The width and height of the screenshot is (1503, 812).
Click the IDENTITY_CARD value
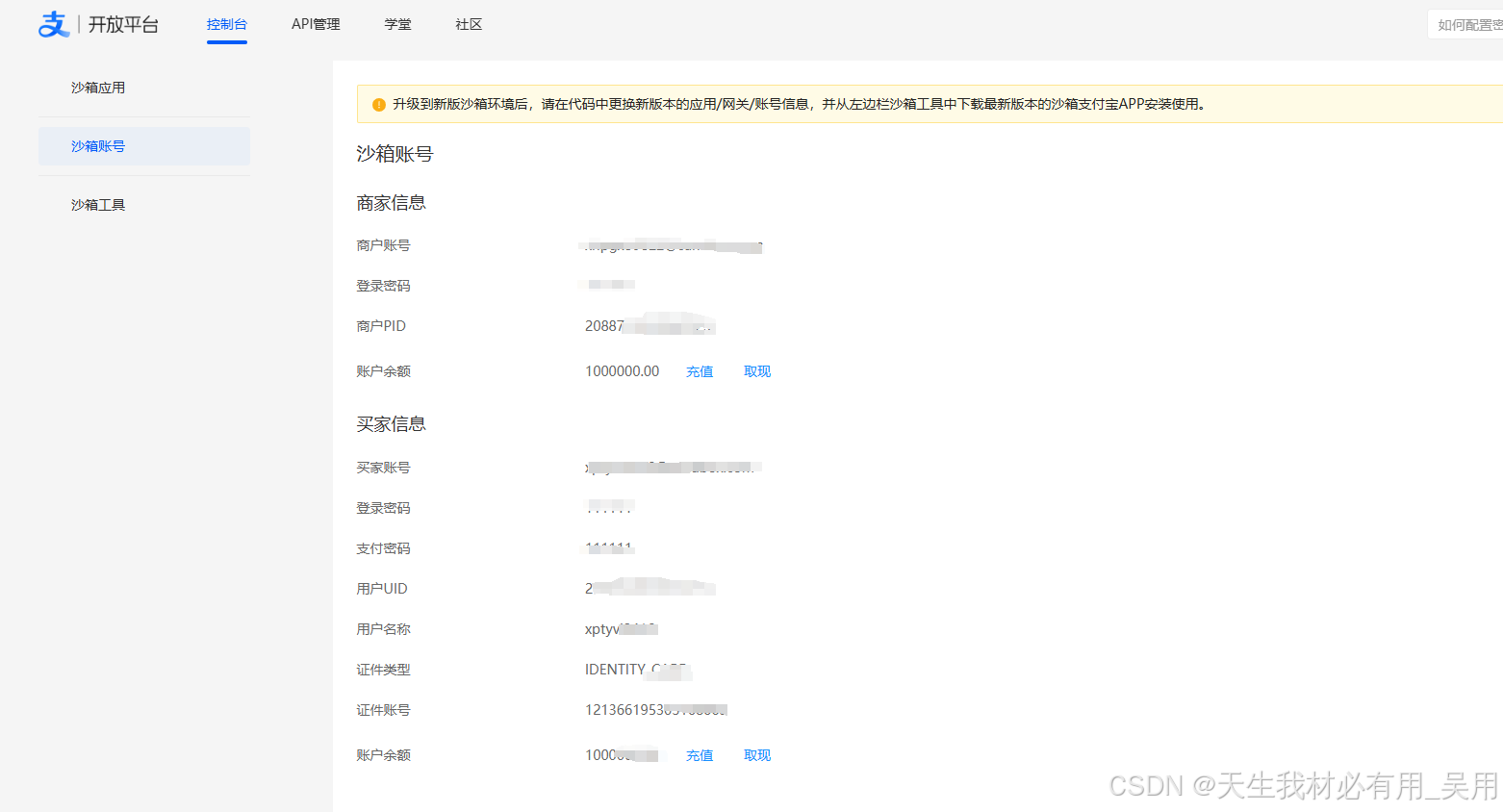point(638,670)
